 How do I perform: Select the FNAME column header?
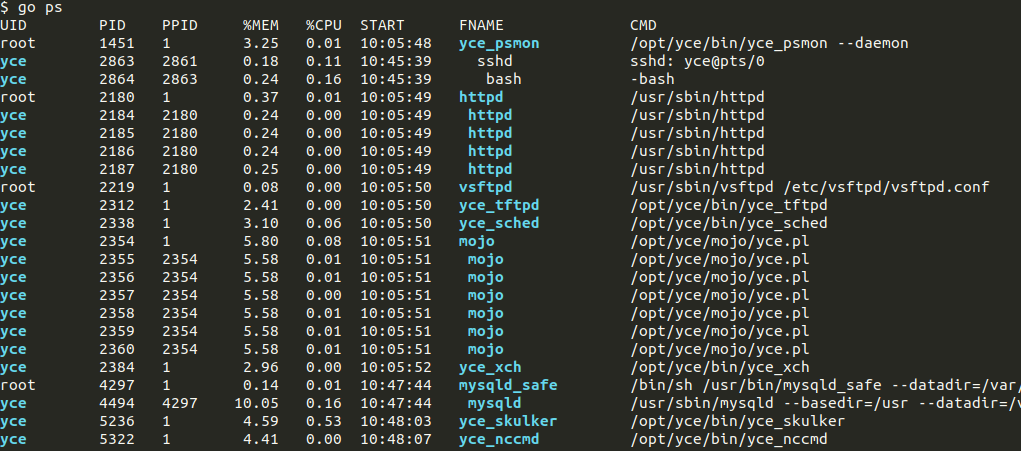point(481,25)
